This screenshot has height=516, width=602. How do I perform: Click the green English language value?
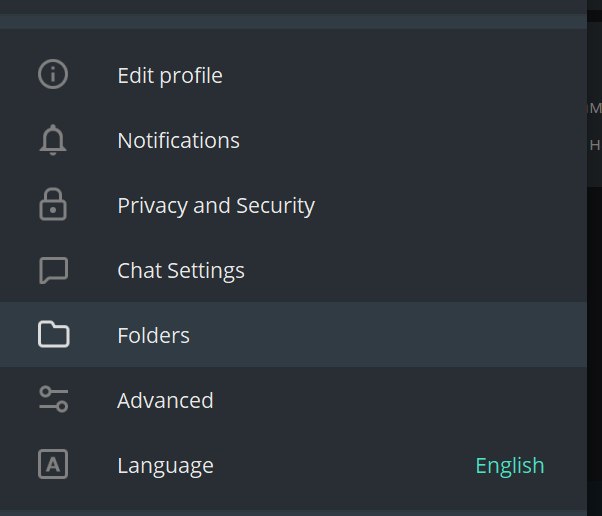tap(510, 466)
